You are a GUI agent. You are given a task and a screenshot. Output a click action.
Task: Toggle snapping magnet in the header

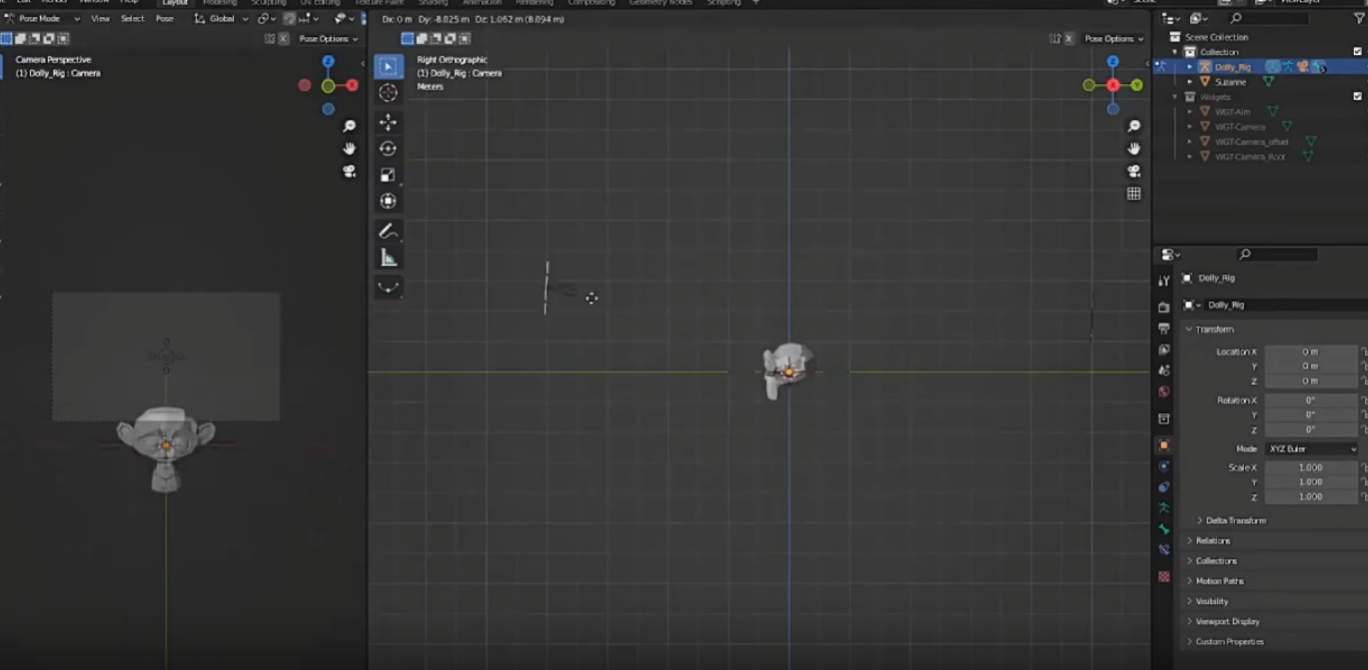point(289,18)
